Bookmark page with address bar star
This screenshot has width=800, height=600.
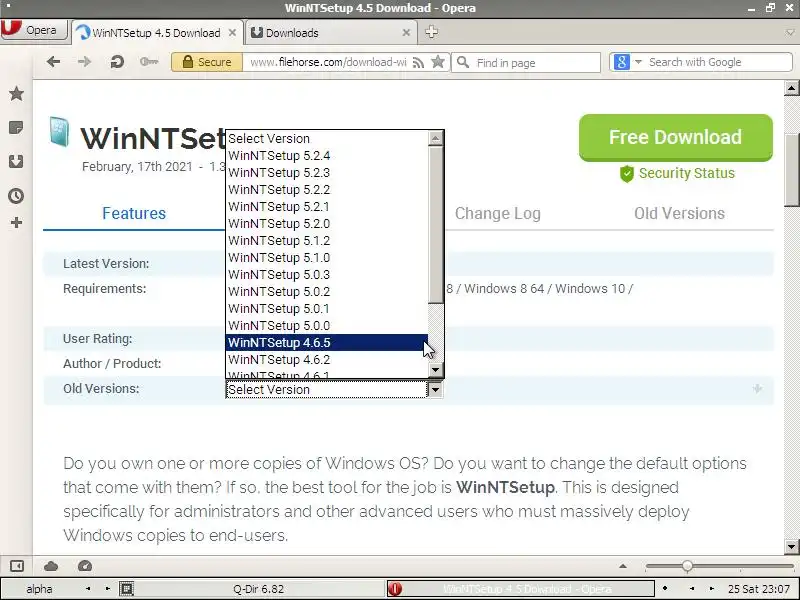[x=438, y=62]
